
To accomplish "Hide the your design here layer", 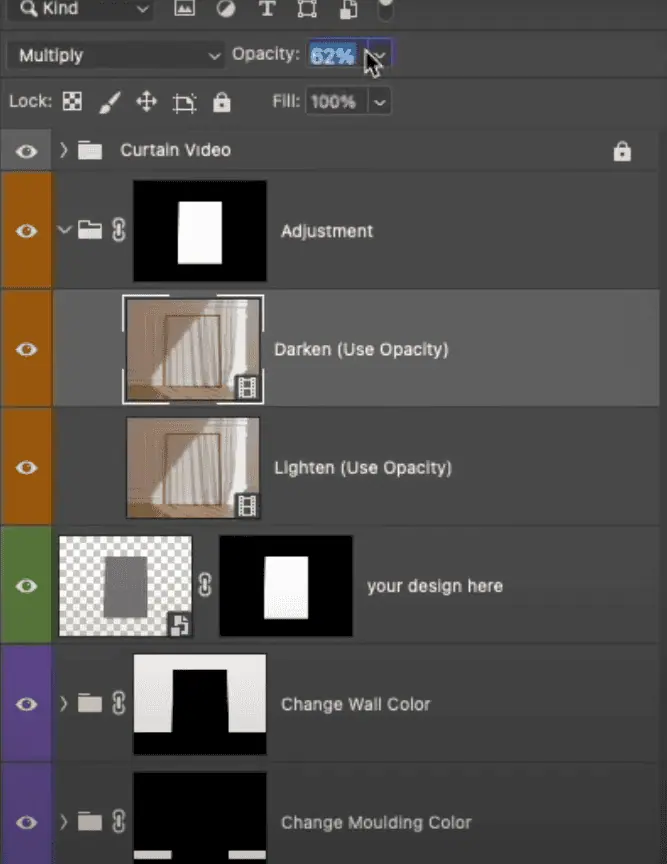I will point(26,586).
